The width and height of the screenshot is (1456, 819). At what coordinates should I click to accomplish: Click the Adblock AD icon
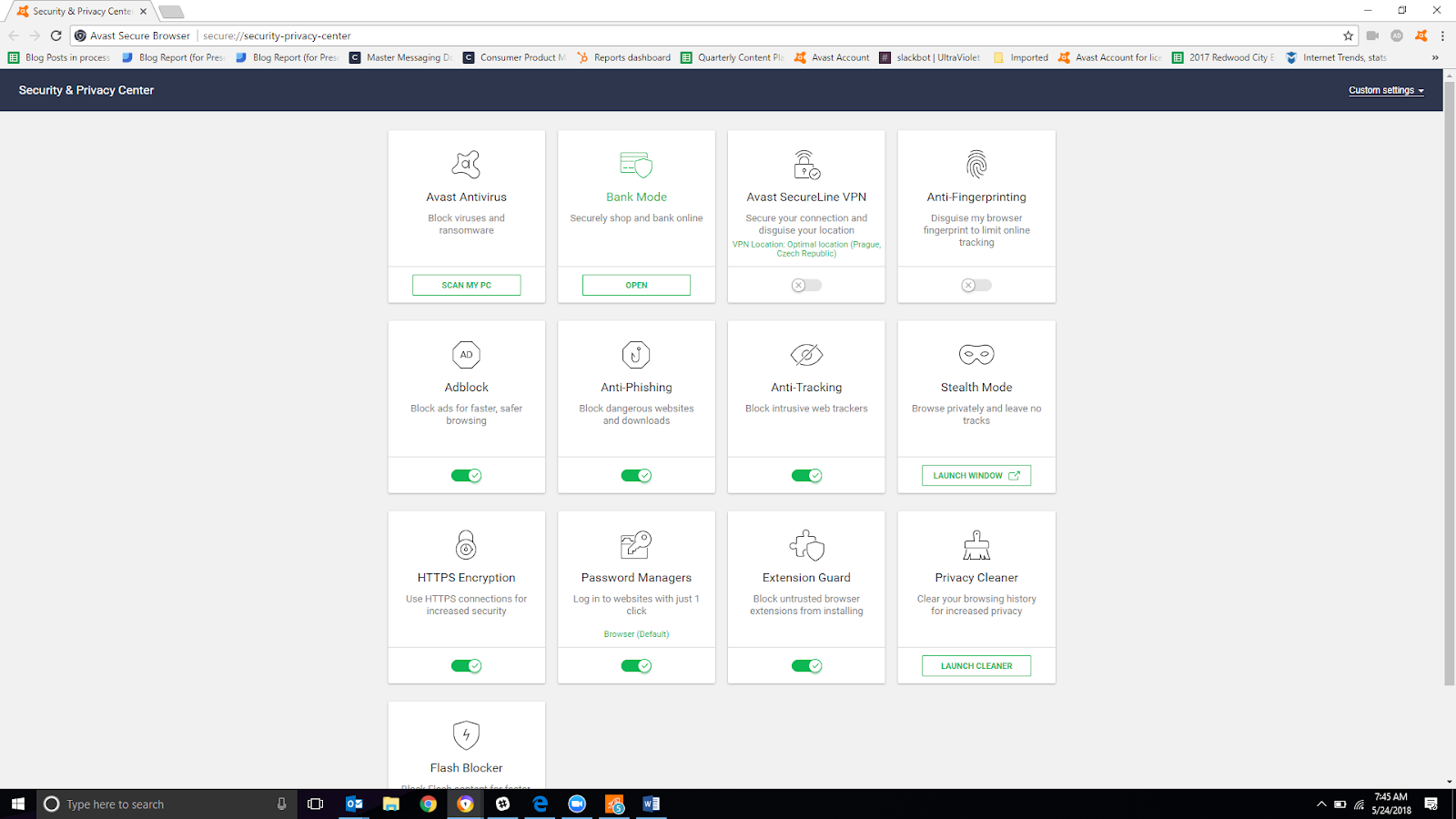point(466,355)
